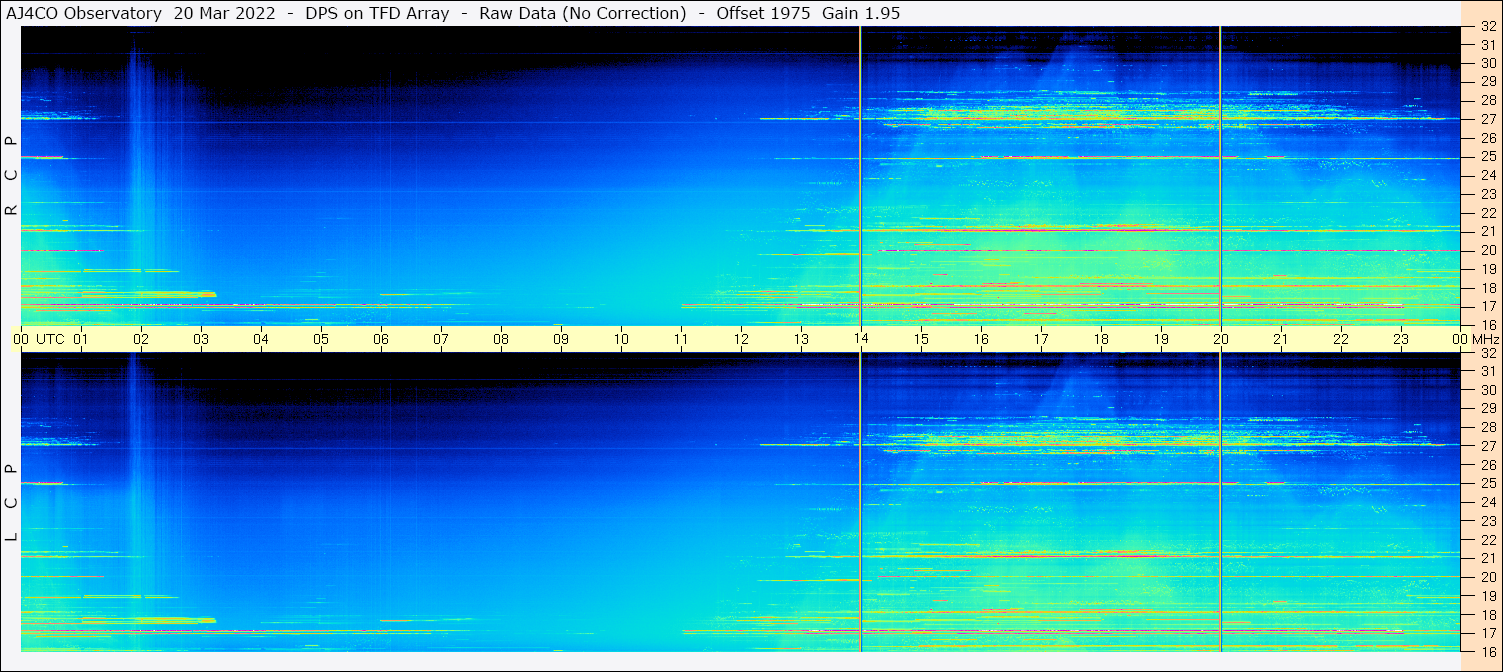Click the green 20 UTC marker line
This screenshot has height=672, width=1503.
pos(1220,175)
